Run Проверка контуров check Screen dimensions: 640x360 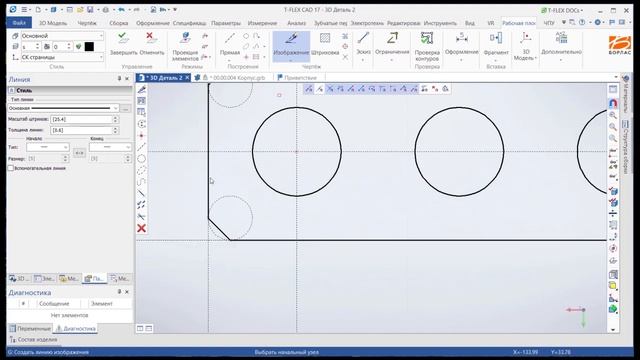click(x=427, y=47)
